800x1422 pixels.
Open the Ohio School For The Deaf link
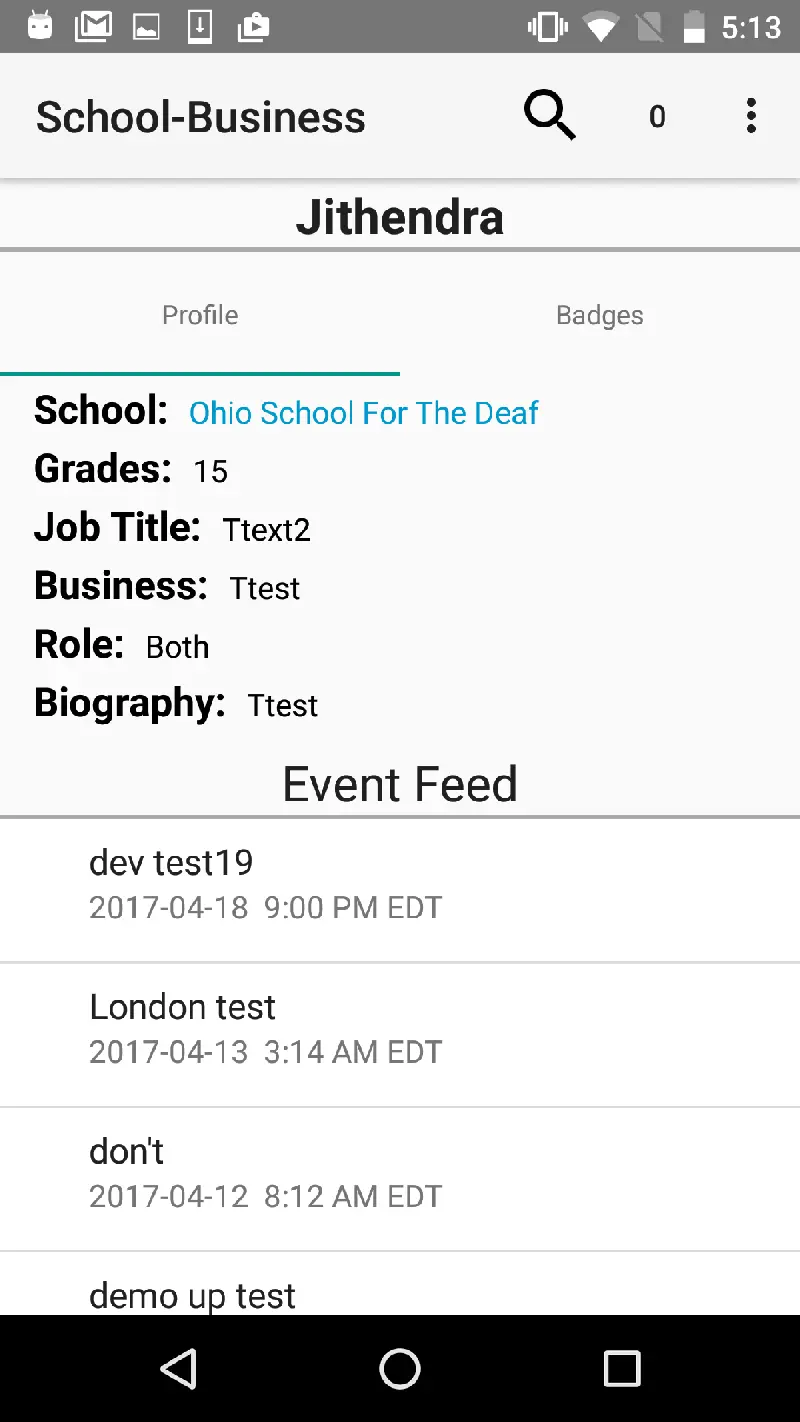click(x=363, y=413)
